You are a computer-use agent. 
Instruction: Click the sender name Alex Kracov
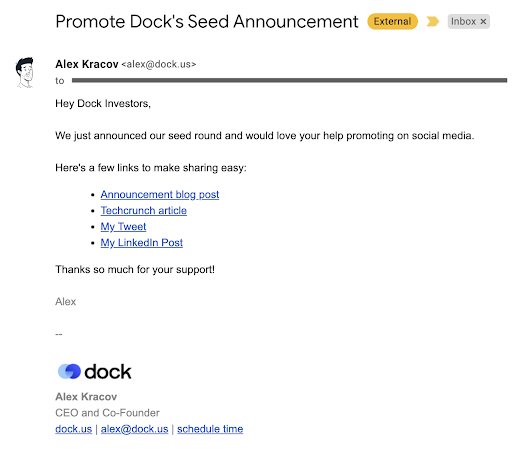coord(87,64)
